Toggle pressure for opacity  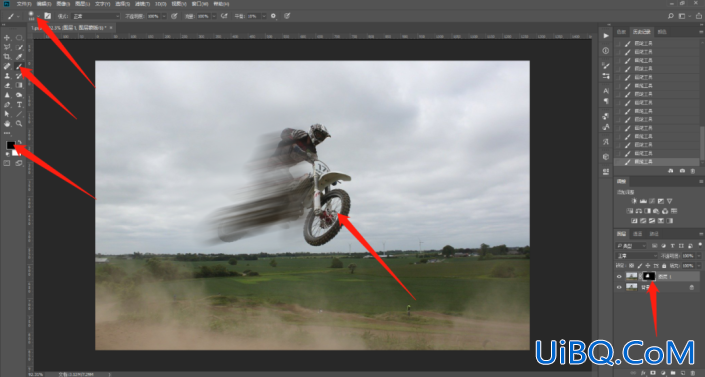(x=174, y=16)
